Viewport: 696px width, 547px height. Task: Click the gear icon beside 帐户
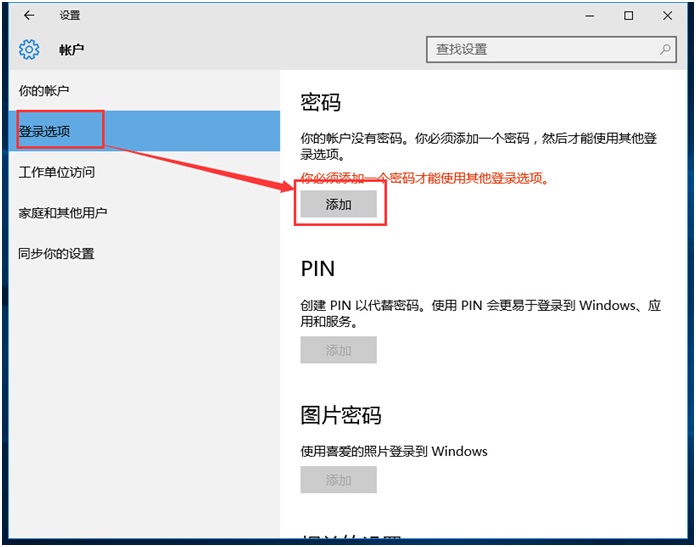pos(29,49)
